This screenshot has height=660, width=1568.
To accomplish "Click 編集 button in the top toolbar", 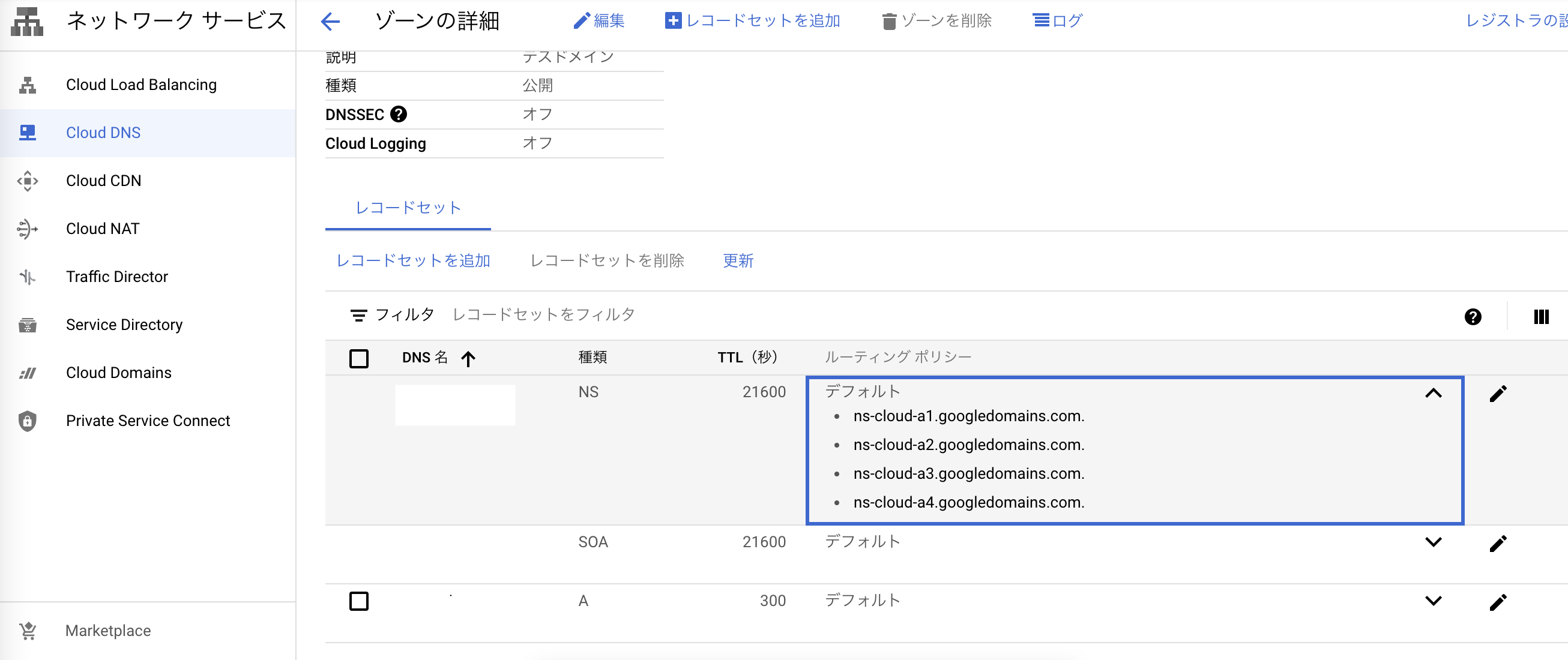I will [599, 21].
